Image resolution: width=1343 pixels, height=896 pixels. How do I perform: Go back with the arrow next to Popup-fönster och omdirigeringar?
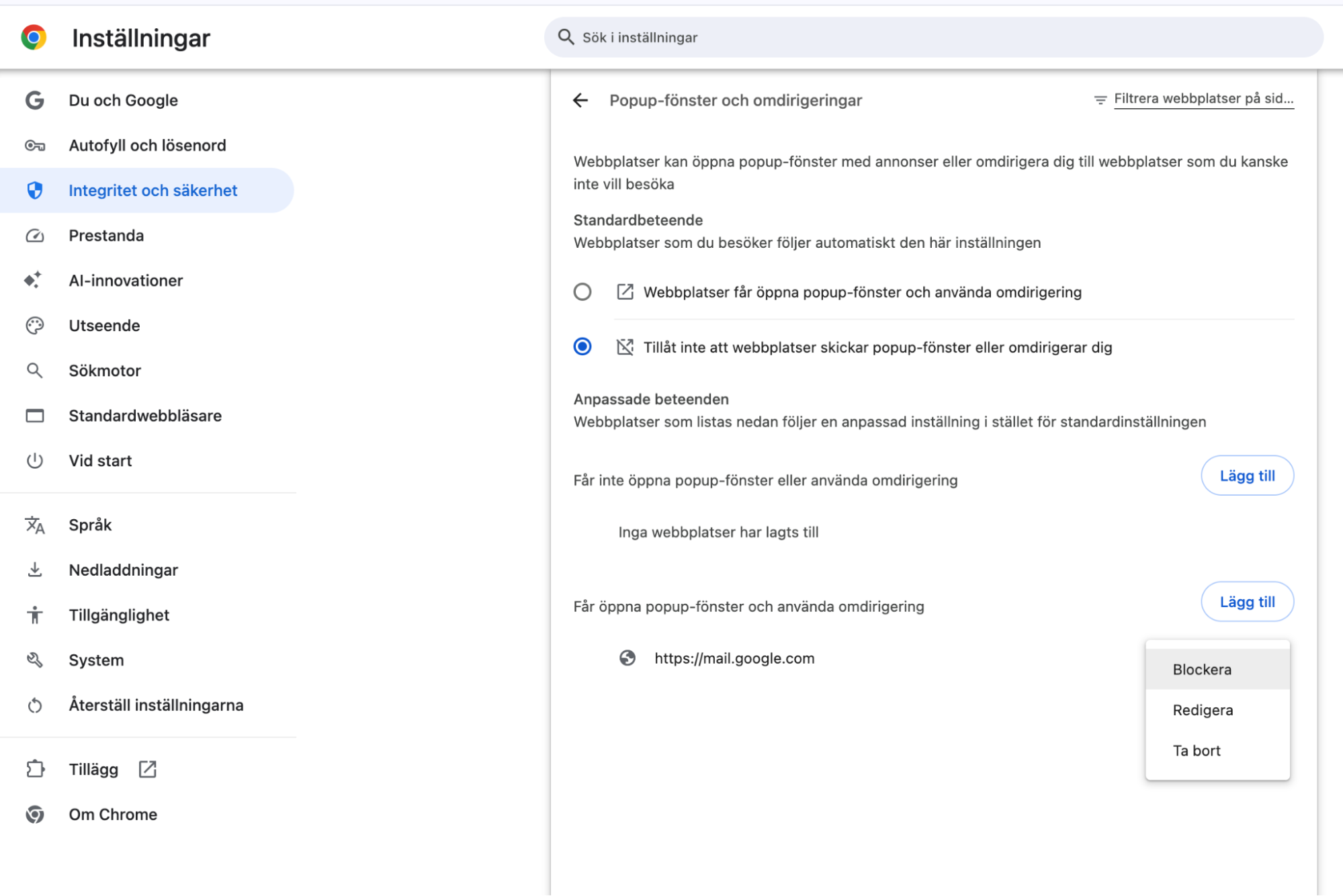point(580,101)
